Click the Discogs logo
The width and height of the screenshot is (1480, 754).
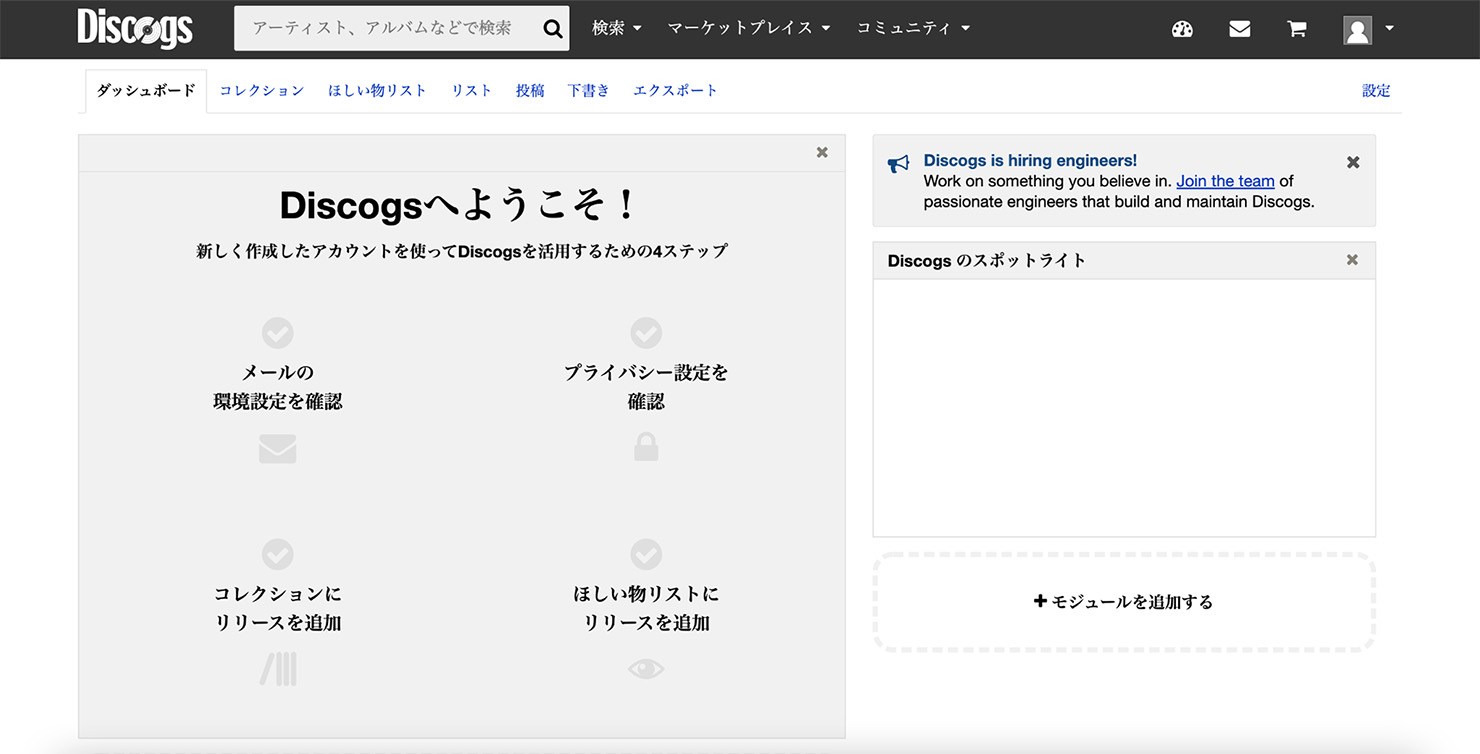coord(135,28)
